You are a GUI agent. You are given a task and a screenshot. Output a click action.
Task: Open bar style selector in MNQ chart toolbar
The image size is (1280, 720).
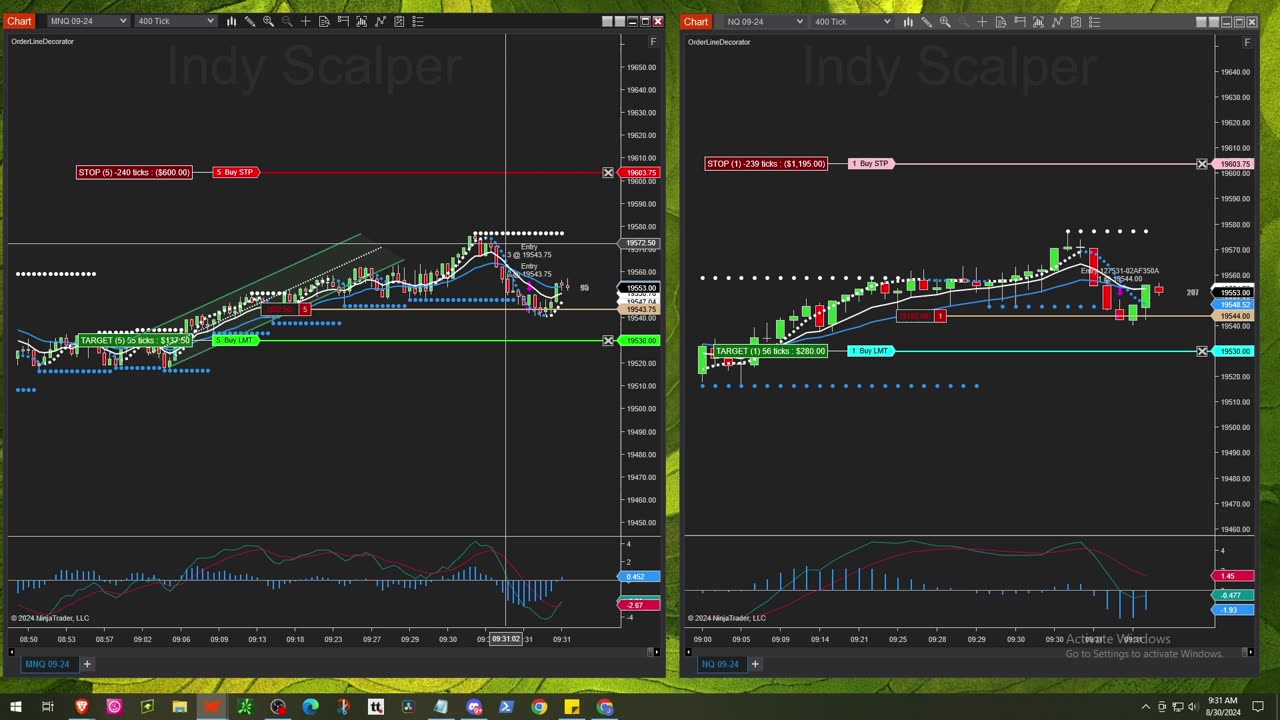point(231,21)
